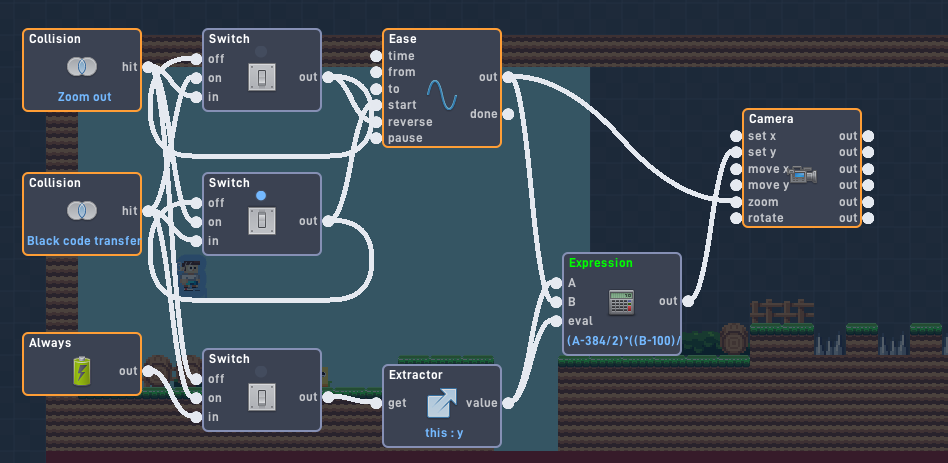Click the Zoom out Collision hit output port
The width and height of the screenshot is (948, 463).
point(148,67)
